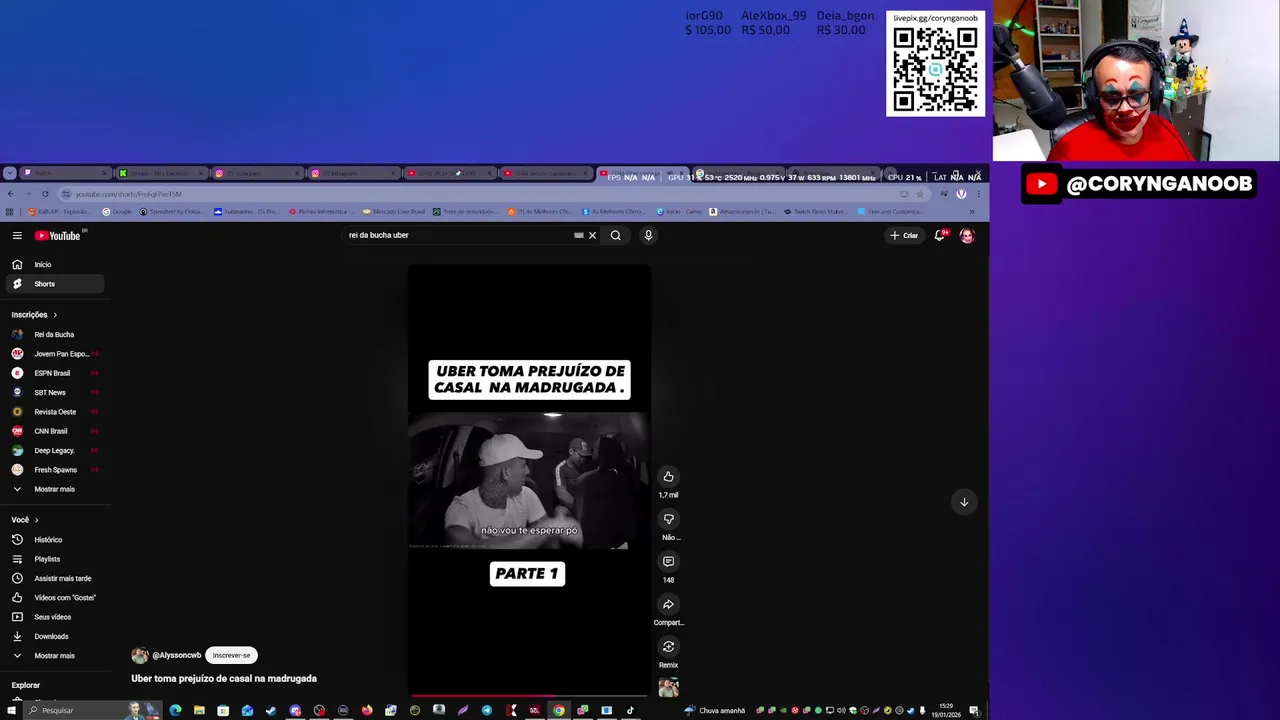Seek using the red short progress bar
Screen dimensions: 1280x720
click(x=529, y=695)
